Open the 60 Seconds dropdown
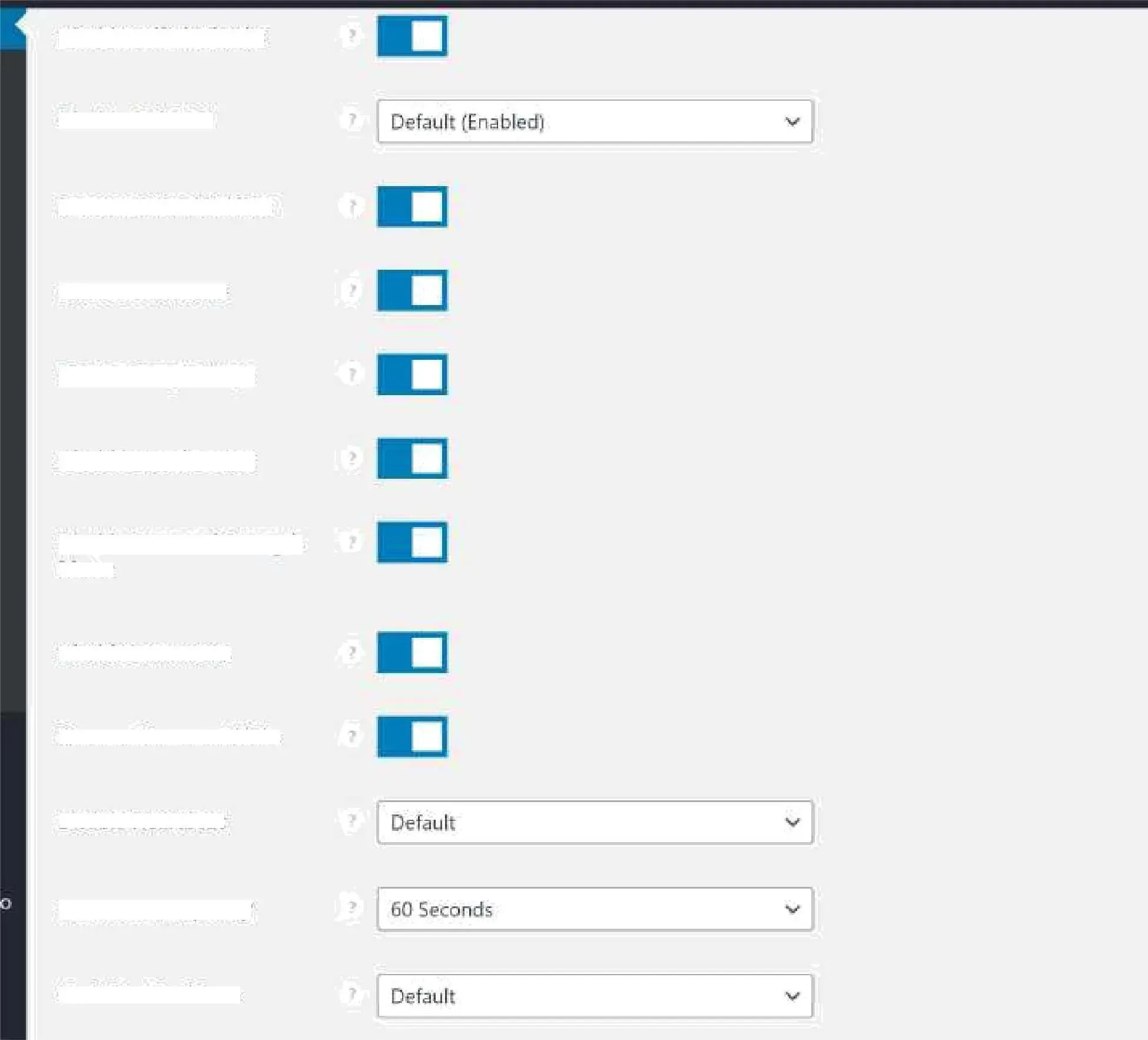Viewport: 1148px width, 1040px height. tap(595, 909)
